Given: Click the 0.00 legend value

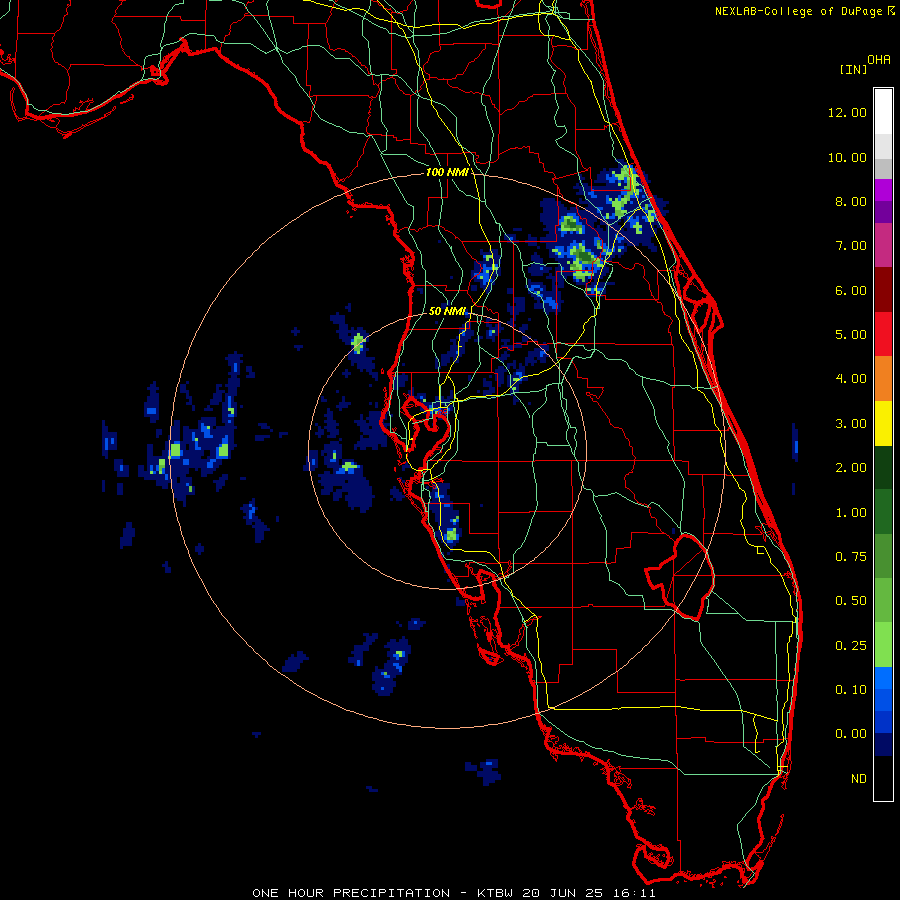Looking at the screenshot, I should (x=851, y=734).
